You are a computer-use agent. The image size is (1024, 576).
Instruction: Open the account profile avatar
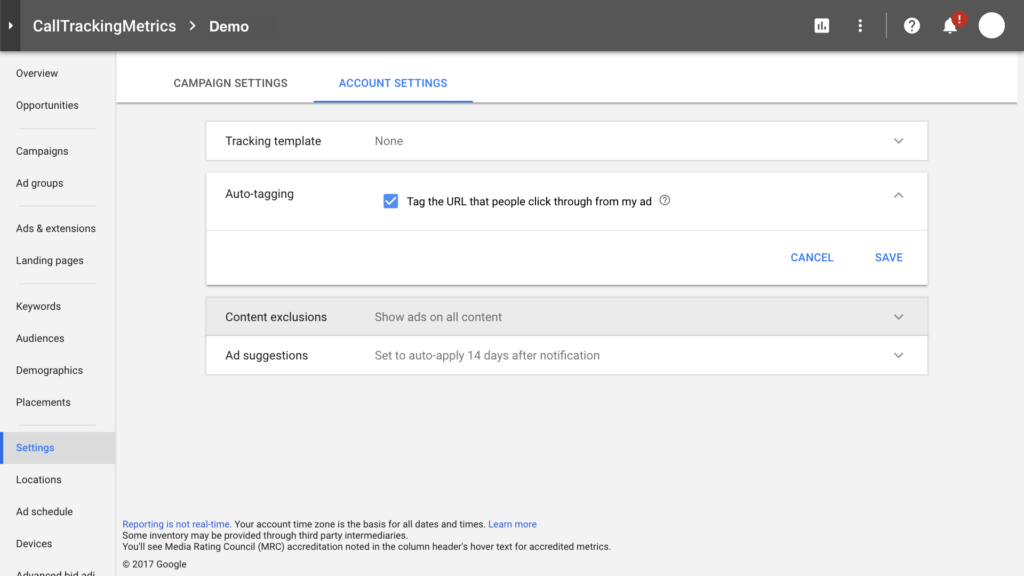point(991,26)
